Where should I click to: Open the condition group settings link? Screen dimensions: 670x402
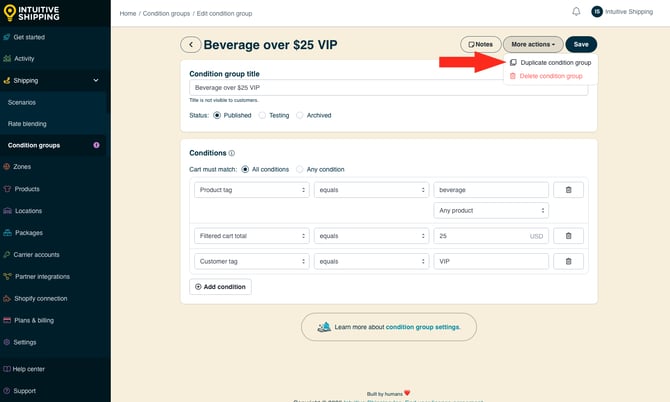click(x=423, y=327)
